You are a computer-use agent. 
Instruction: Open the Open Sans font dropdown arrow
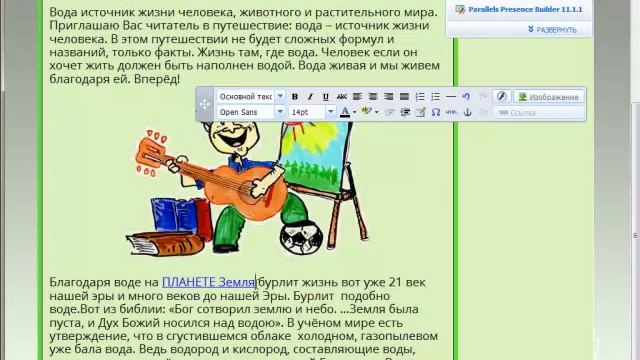[x=280, y=112]
